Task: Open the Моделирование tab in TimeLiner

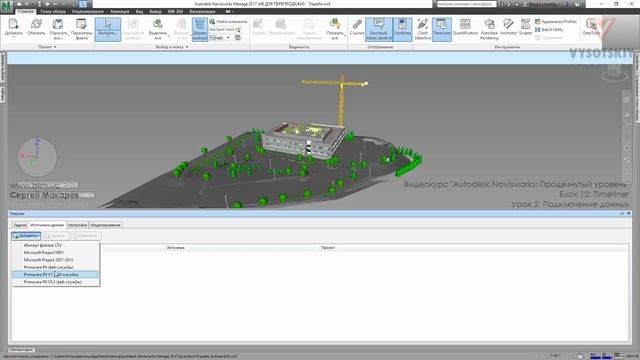Action: click(105, 225)
